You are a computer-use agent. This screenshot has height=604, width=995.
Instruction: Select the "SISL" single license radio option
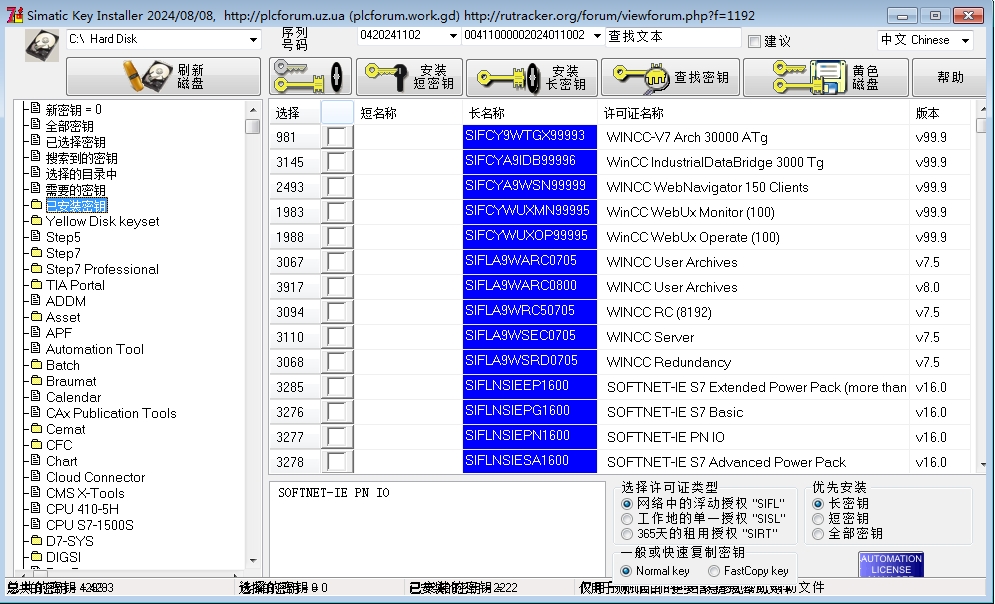click(627, 519)
